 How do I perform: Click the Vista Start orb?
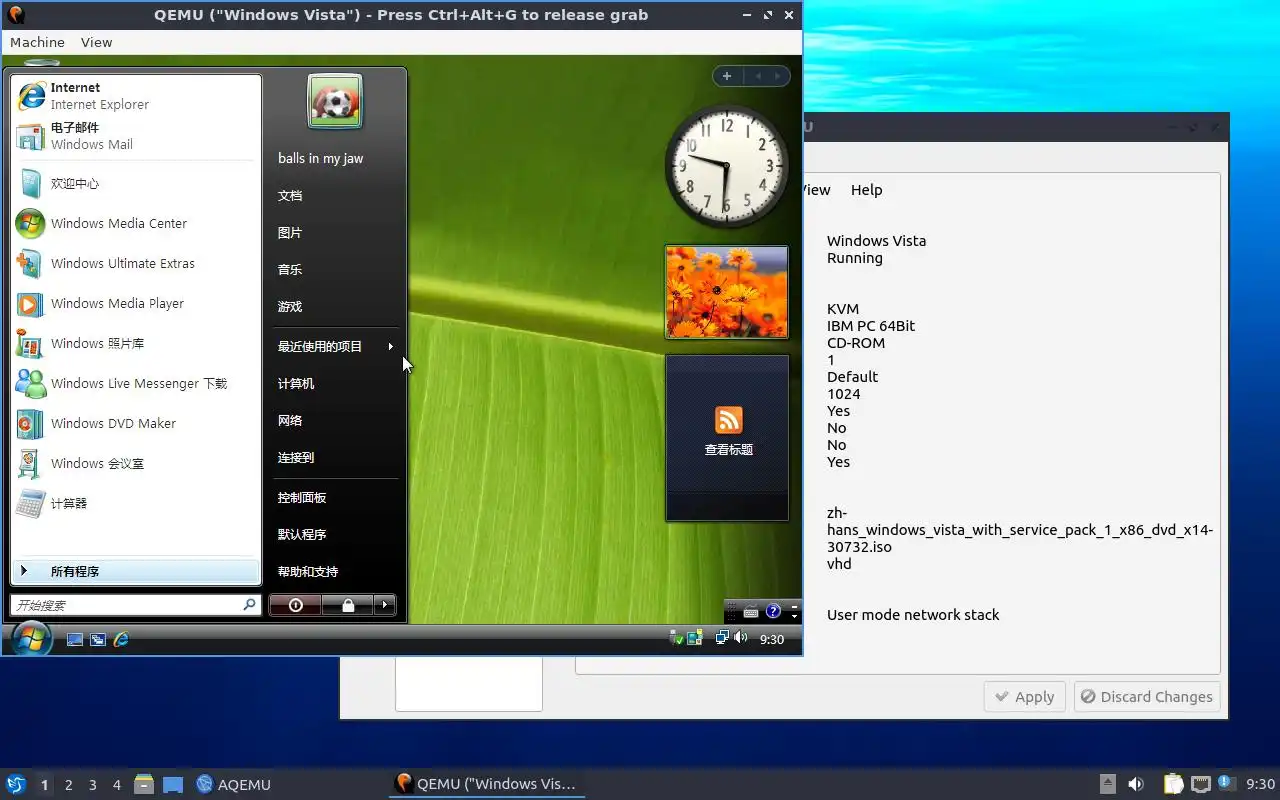point(31,638)
